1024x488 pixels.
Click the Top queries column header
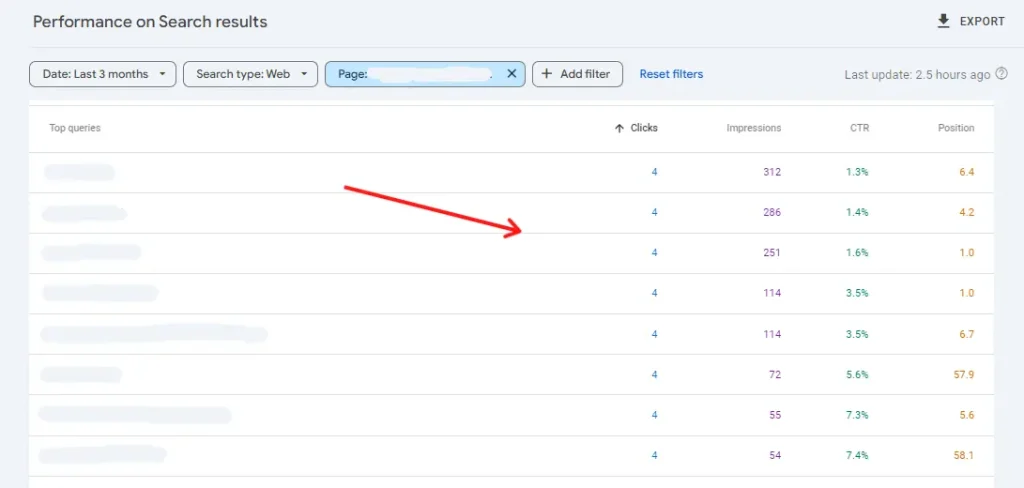[x=75, y=128]
